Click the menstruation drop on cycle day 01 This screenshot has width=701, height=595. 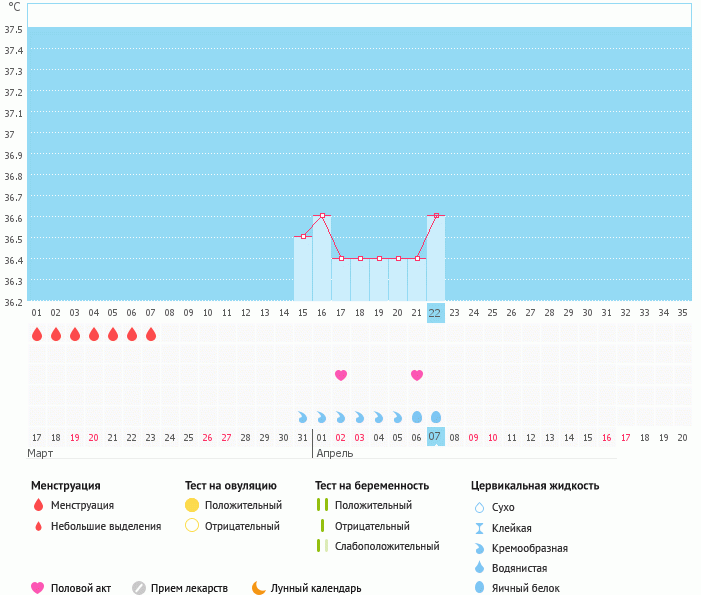(x=37, y=334)
